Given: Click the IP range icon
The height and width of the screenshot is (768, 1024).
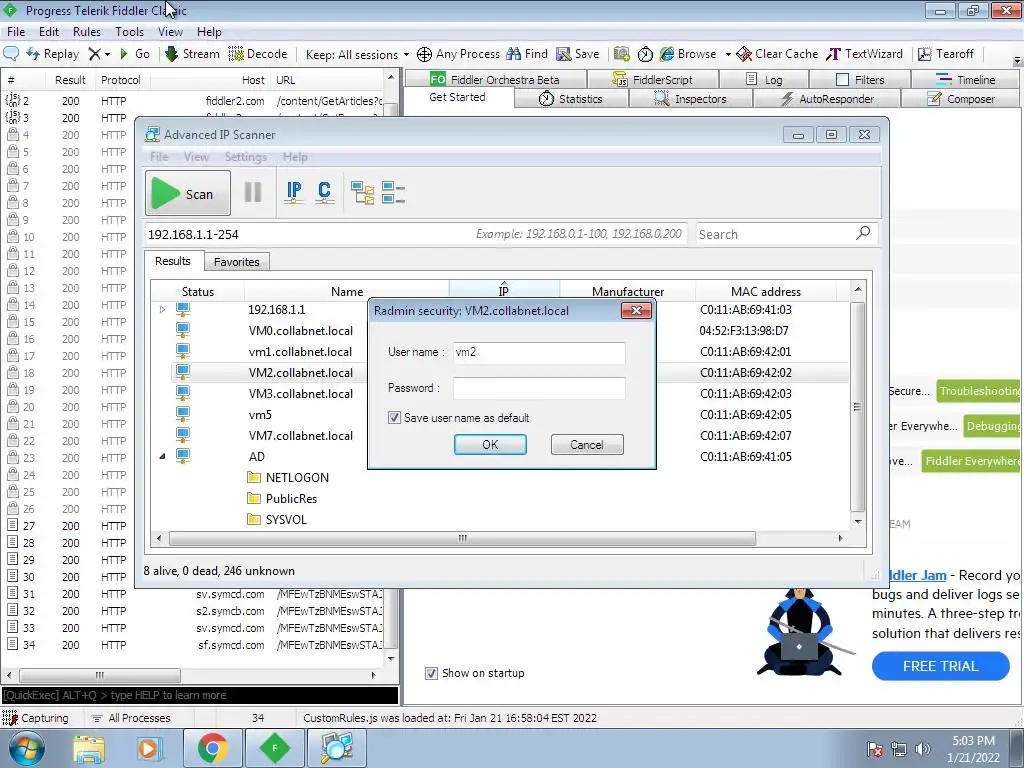Looking at the screenshot, I should (x=294, y=193).
